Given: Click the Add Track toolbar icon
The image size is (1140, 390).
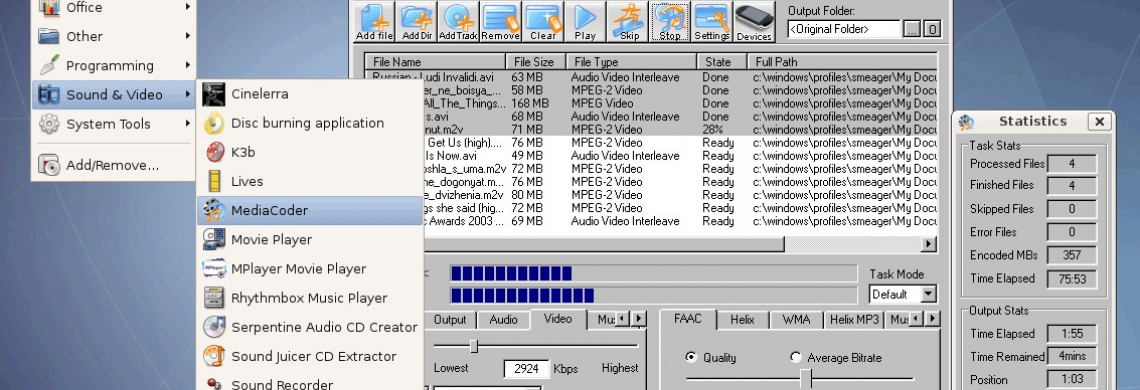Looking at the screenshot, I should click(x=458, y=21).
